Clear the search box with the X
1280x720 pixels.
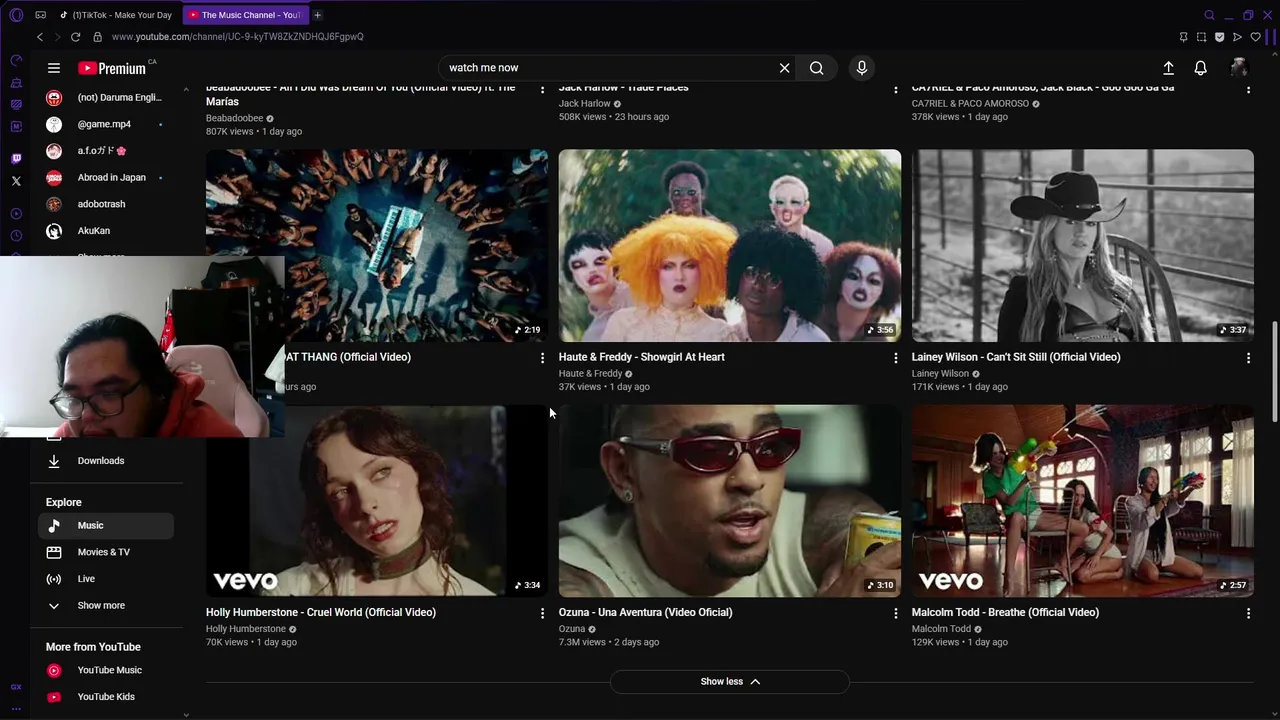(x=785, y=68)
